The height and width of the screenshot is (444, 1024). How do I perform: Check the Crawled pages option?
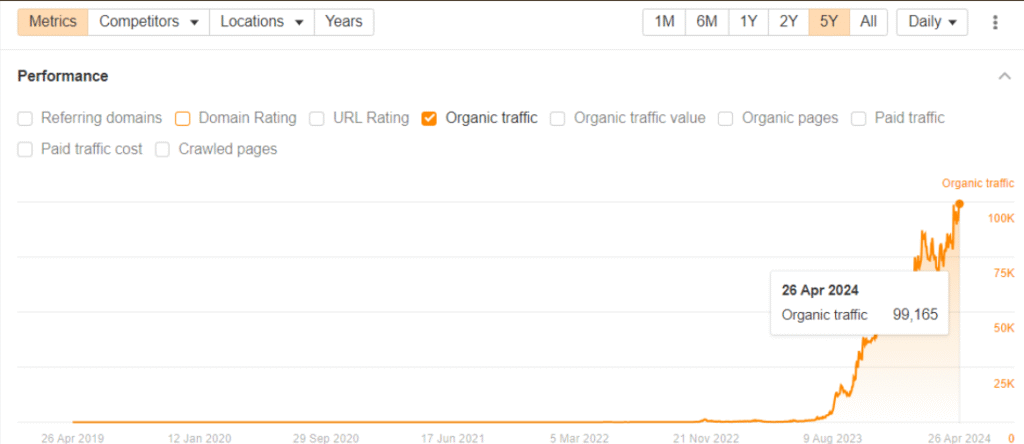coord(163,149)
